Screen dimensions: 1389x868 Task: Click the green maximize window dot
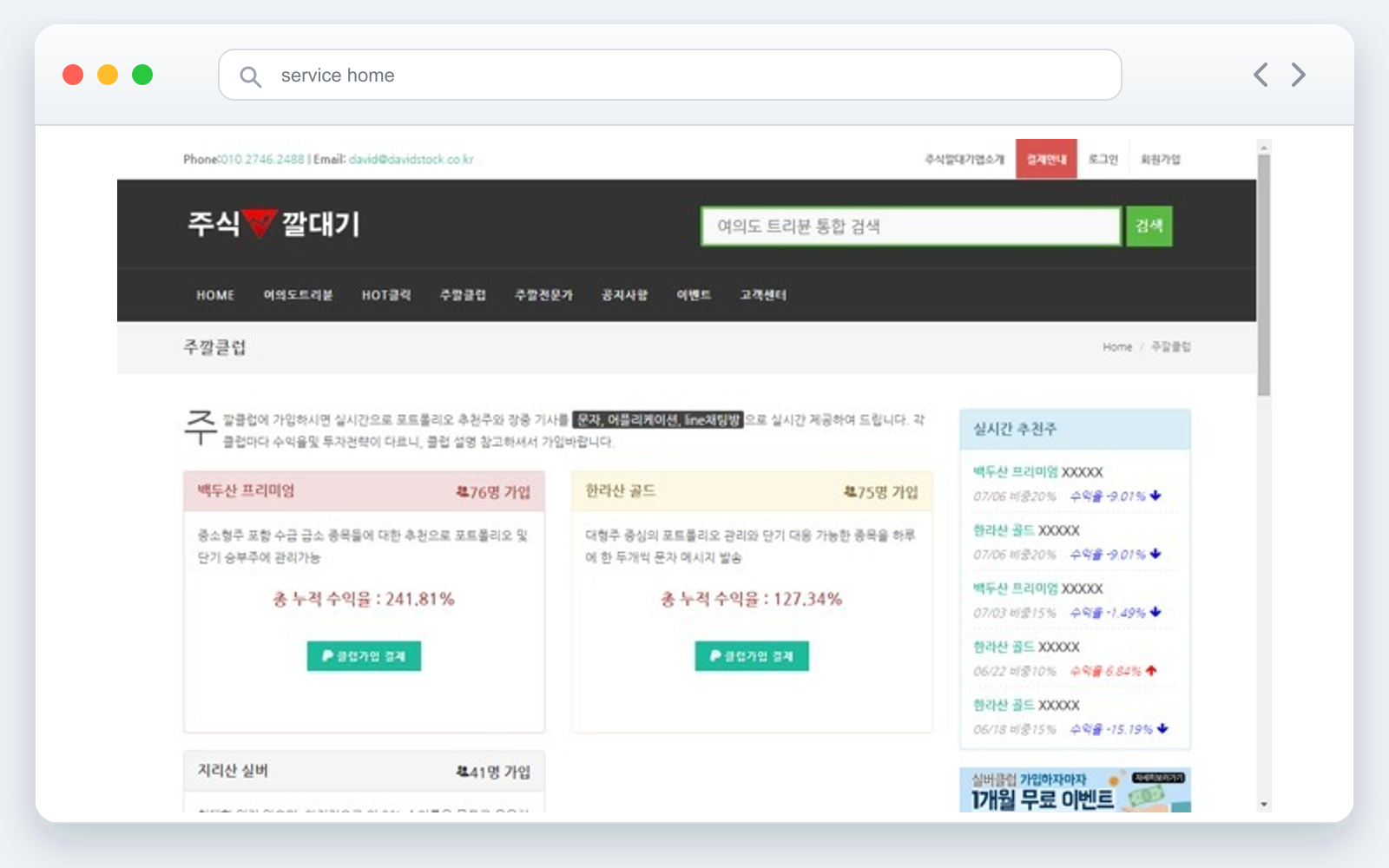pyautogui.click(x=142, y=75)
